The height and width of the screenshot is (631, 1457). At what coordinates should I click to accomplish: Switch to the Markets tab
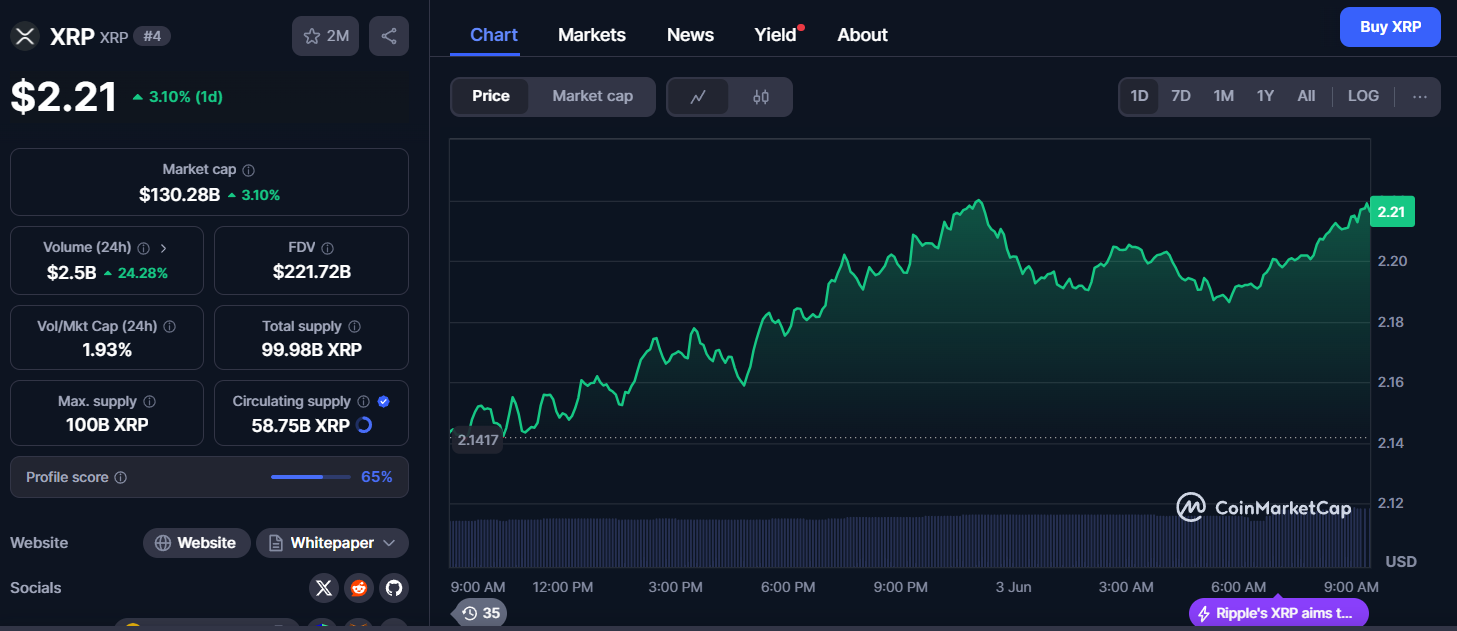[x=592, y=35]
